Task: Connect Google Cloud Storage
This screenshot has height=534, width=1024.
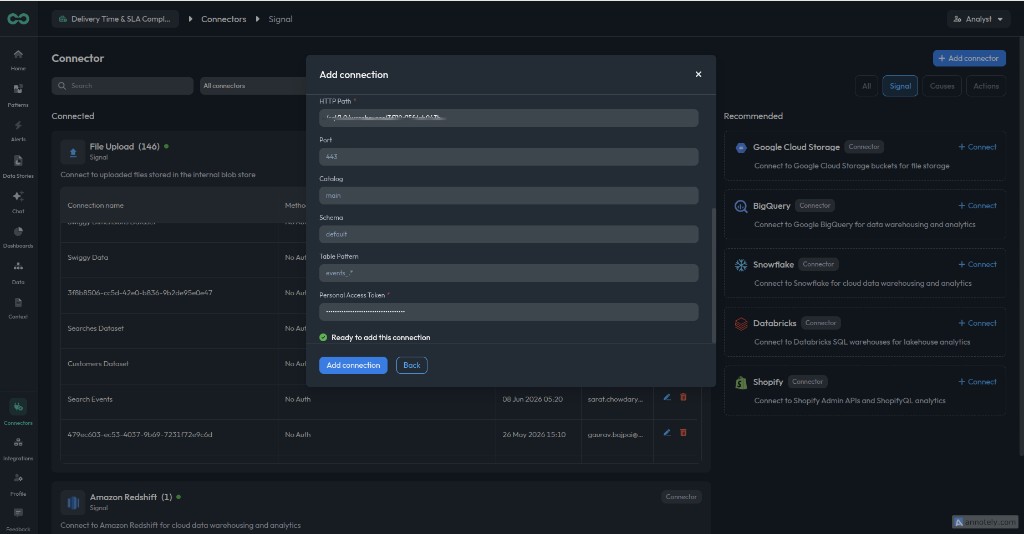Action: [977, 147]
